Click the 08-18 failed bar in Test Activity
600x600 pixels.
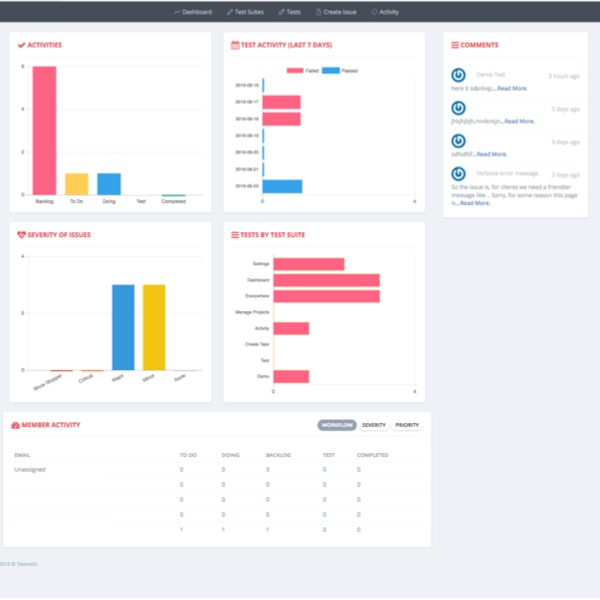pyautogui.click(x=282, y=119)
